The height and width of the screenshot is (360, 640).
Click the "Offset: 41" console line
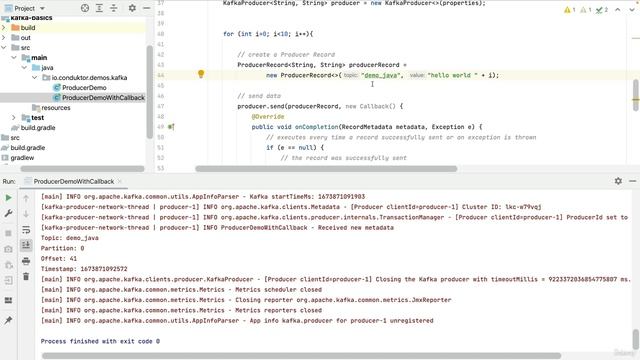(x=58, y=258)
